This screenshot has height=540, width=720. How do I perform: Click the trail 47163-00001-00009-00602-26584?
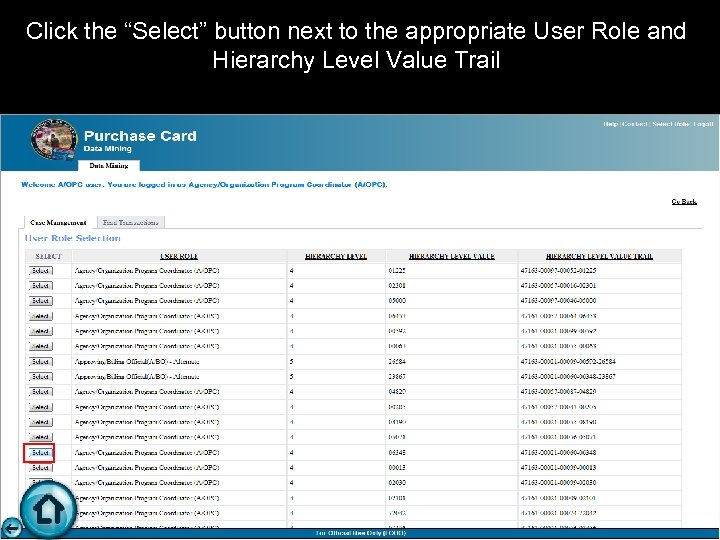click(x=568, y=362)
